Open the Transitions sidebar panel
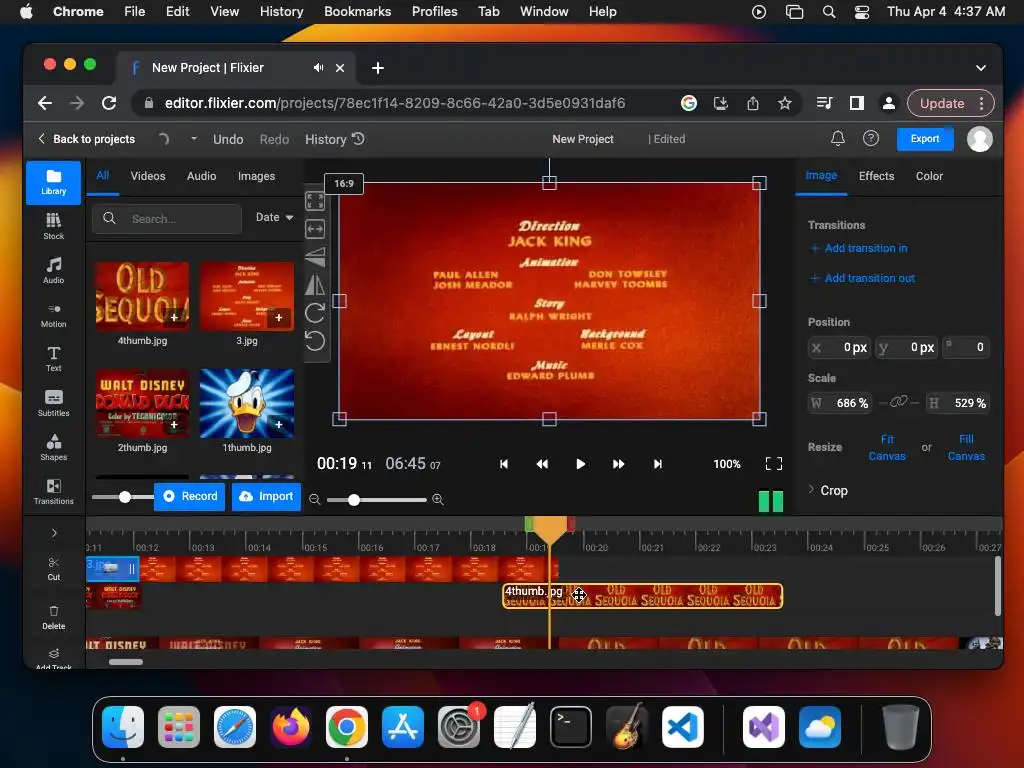 tap(54, 491)
